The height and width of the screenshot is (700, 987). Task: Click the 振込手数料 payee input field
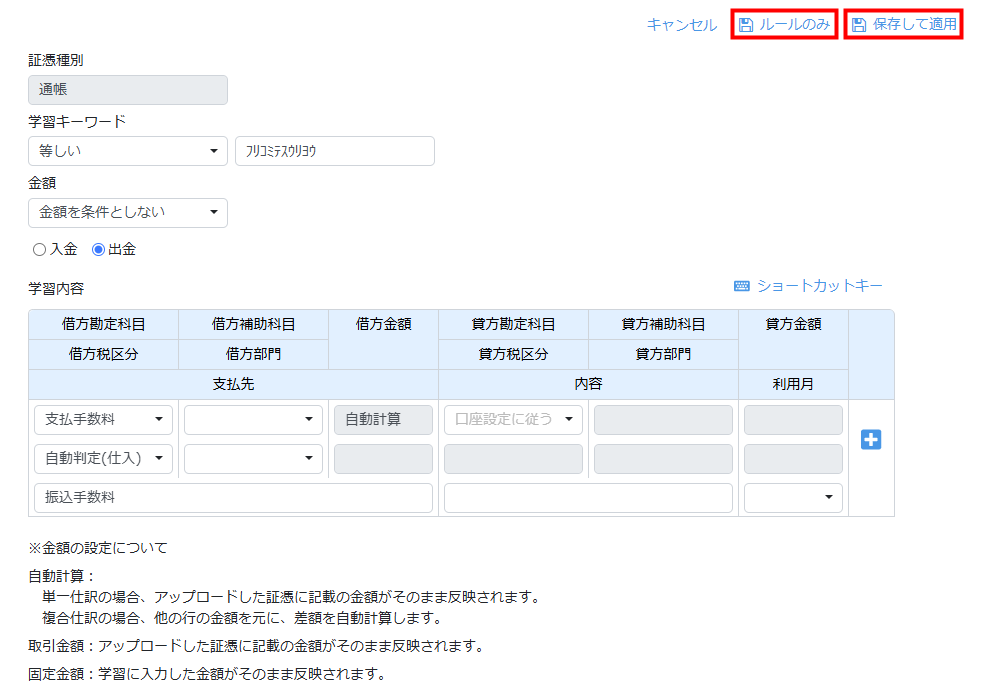pos(233,498)
